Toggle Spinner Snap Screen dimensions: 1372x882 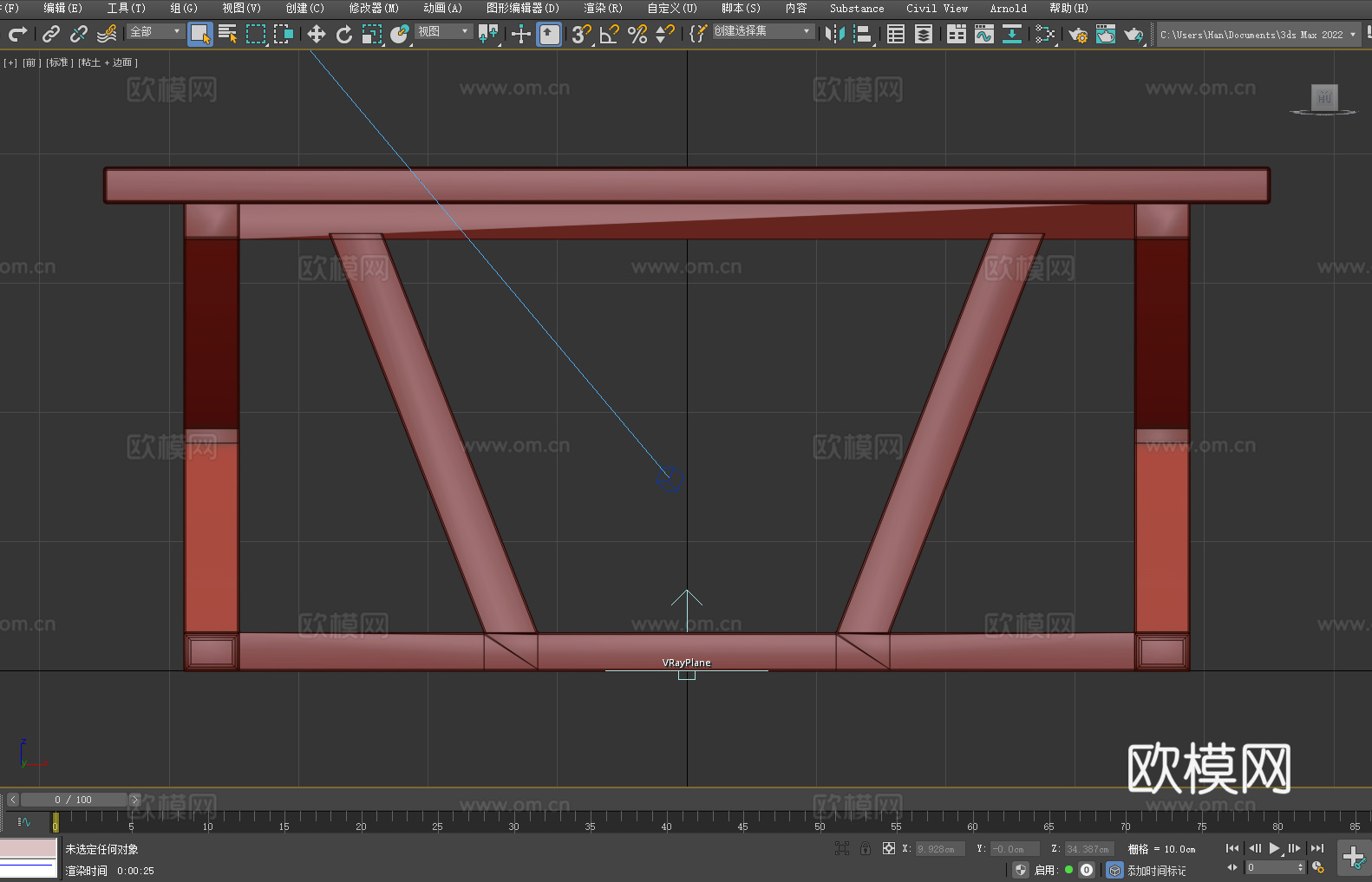click(x=665, y=34)
